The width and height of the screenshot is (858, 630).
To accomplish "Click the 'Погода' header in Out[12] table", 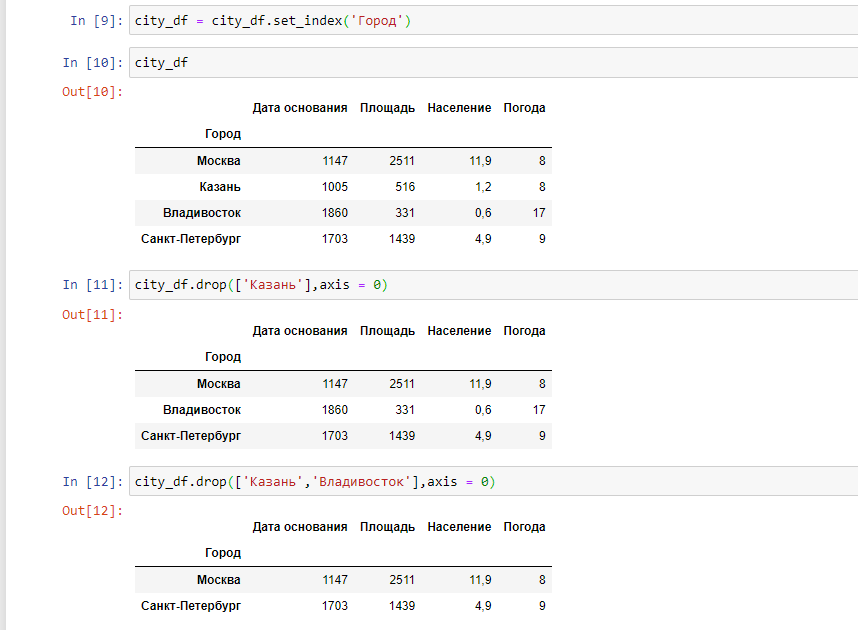I will pos(524,526).
